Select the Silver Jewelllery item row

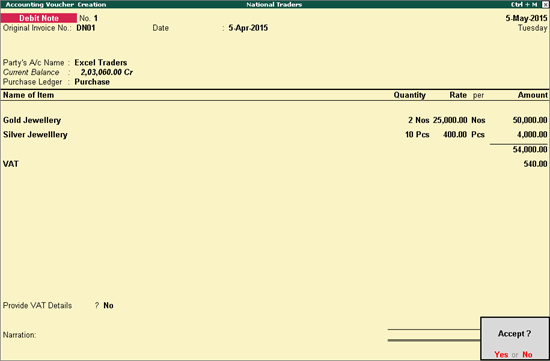275,135
